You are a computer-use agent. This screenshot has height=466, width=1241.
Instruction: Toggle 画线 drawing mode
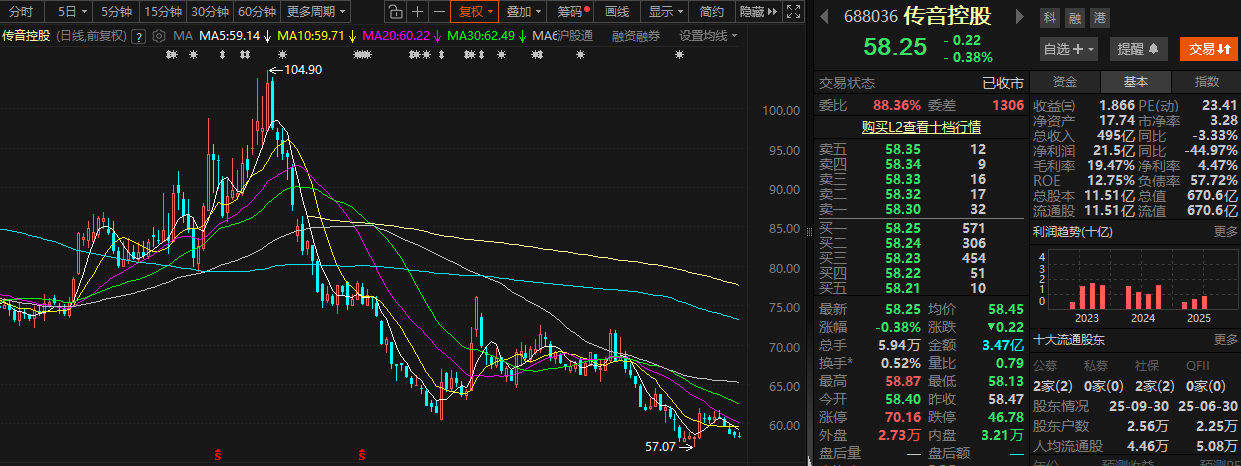point(618,12)
